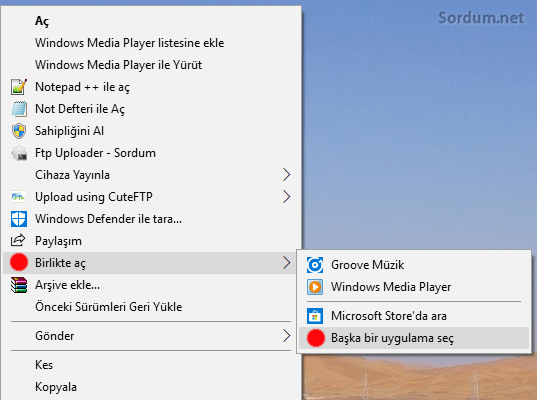Choose Windows Defender ile tara...
The image size is (537, 400).
click(x=150, y=219)
